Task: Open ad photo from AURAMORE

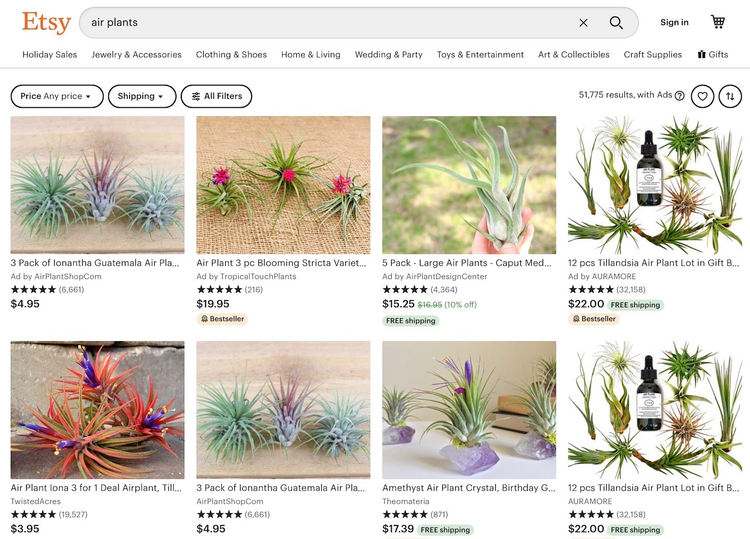Action: pos(655,185)
